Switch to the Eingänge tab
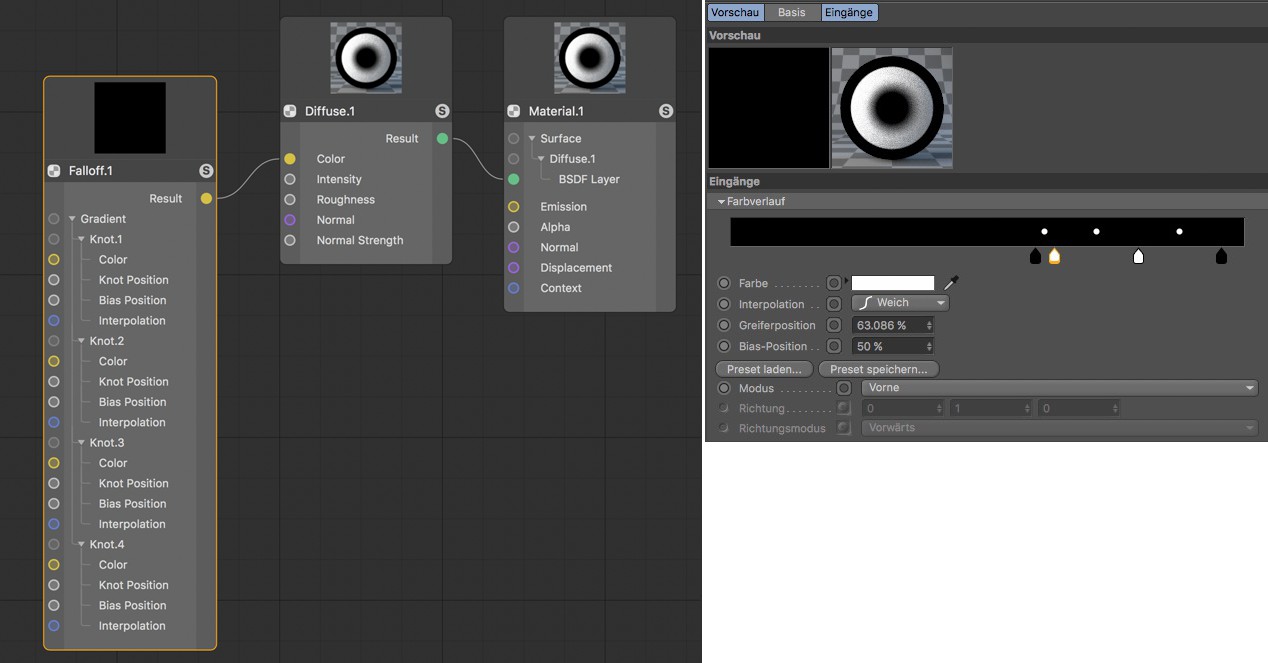The width and height of the screenshot is (1268, 663). point(849,13)
